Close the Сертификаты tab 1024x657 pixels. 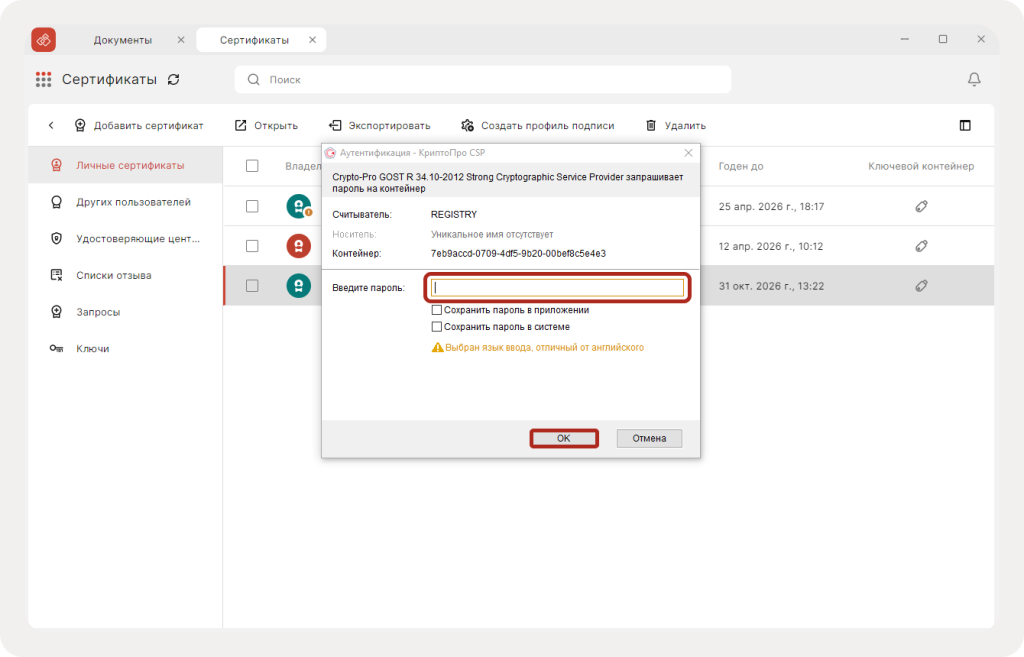(x=312, y=40)
